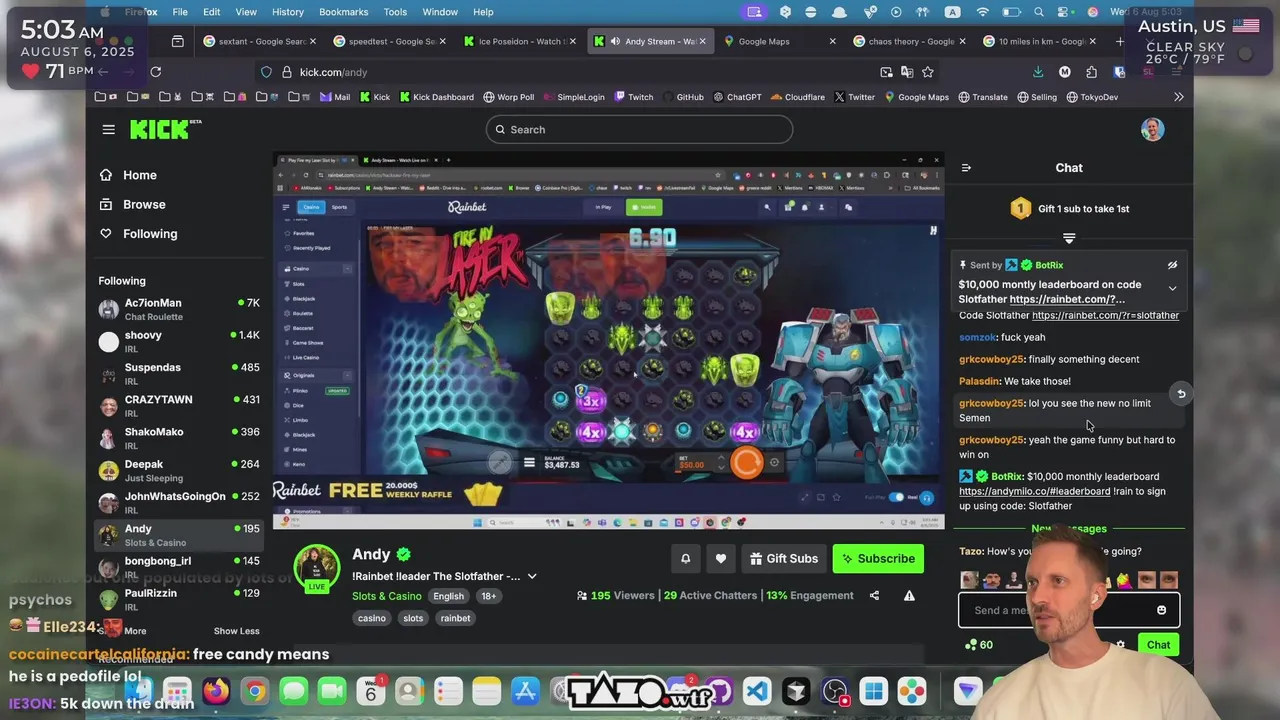Open the Bookmarks menu in menu bar

pos(342,12)
